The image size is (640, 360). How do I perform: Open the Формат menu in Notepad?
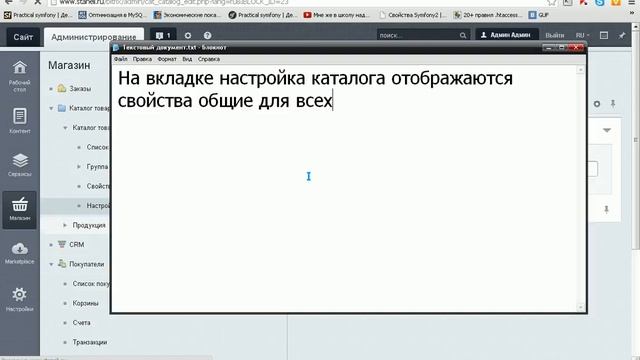point(167,59)
